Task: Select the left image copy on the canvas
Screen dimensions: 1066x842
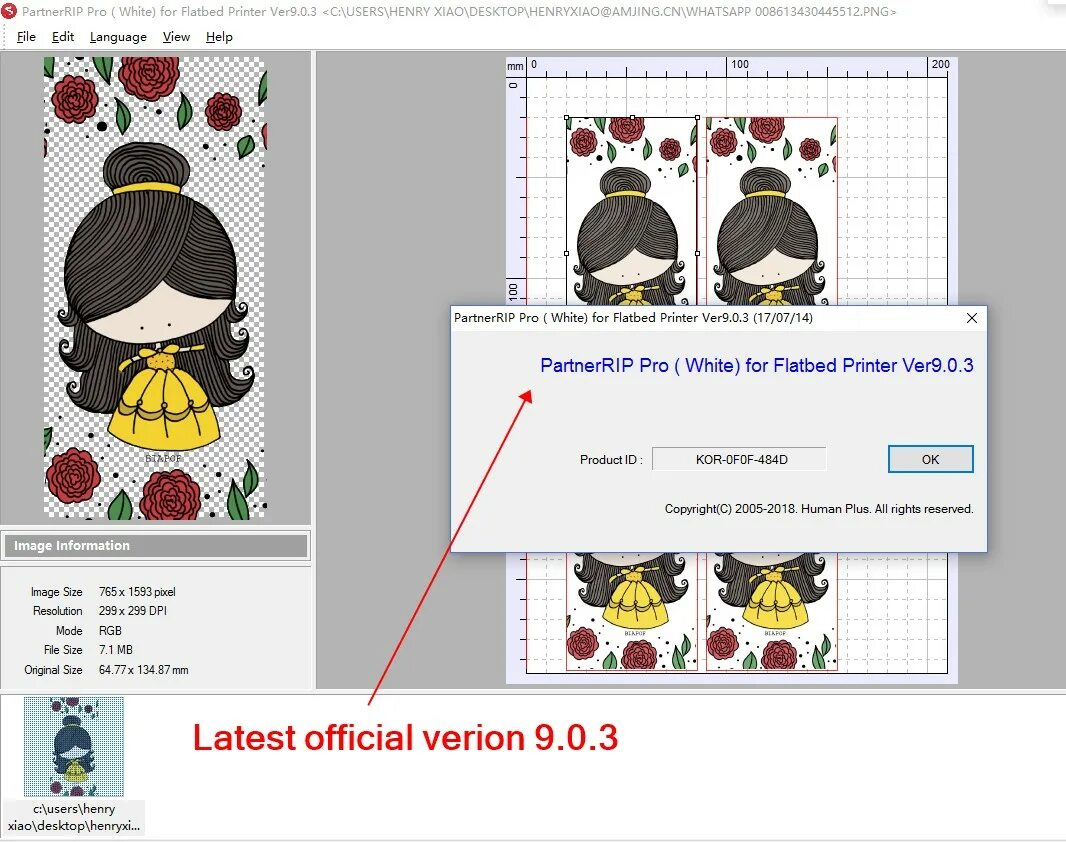Action: tap(632, 211)
